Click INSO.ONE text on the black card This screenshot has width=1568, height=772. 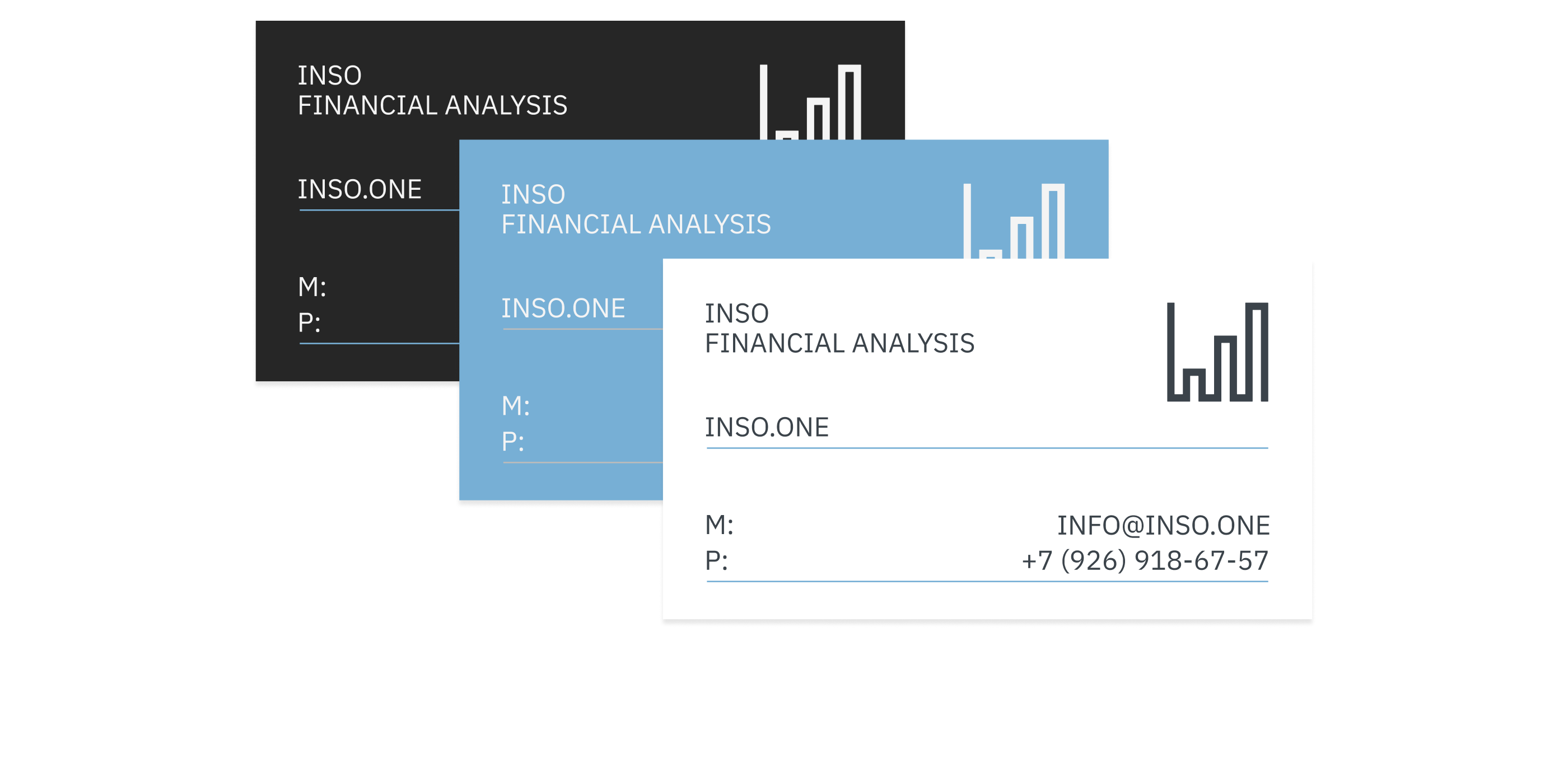359,189
